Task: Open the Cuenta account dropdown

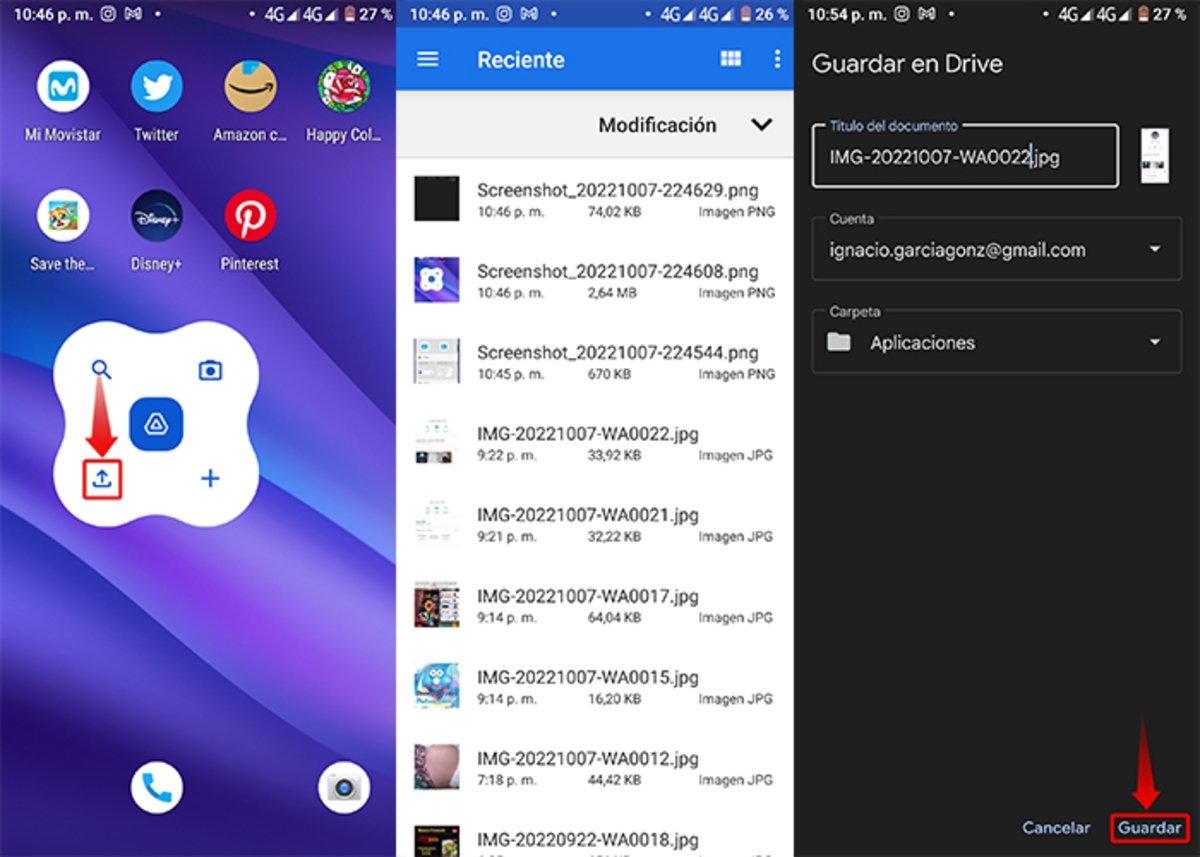Action: pos(996,250)
